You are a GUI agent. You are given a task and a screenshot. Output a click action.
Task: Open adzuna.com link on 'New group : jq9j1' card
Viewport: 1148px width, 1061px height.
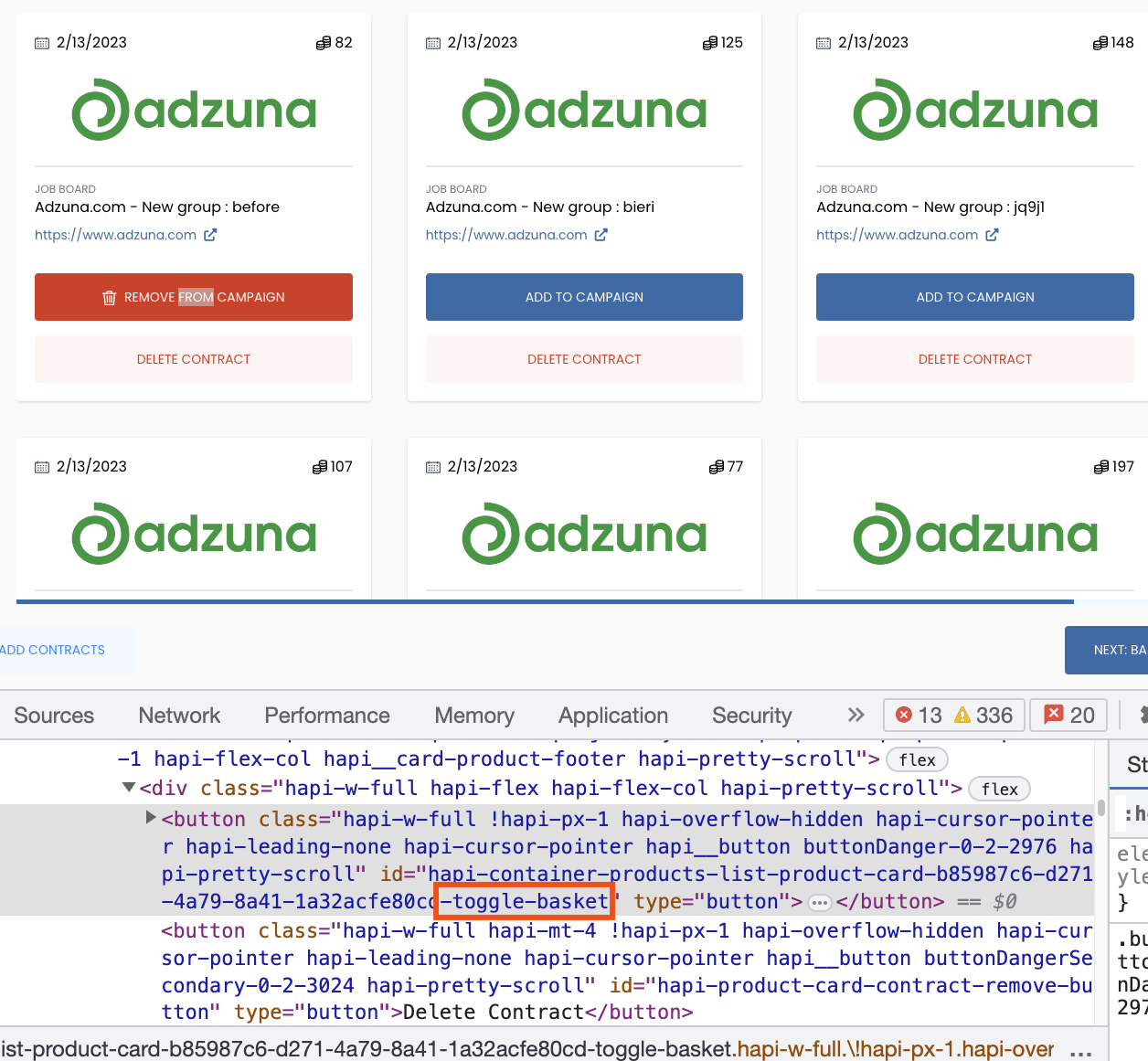point(897,235)
